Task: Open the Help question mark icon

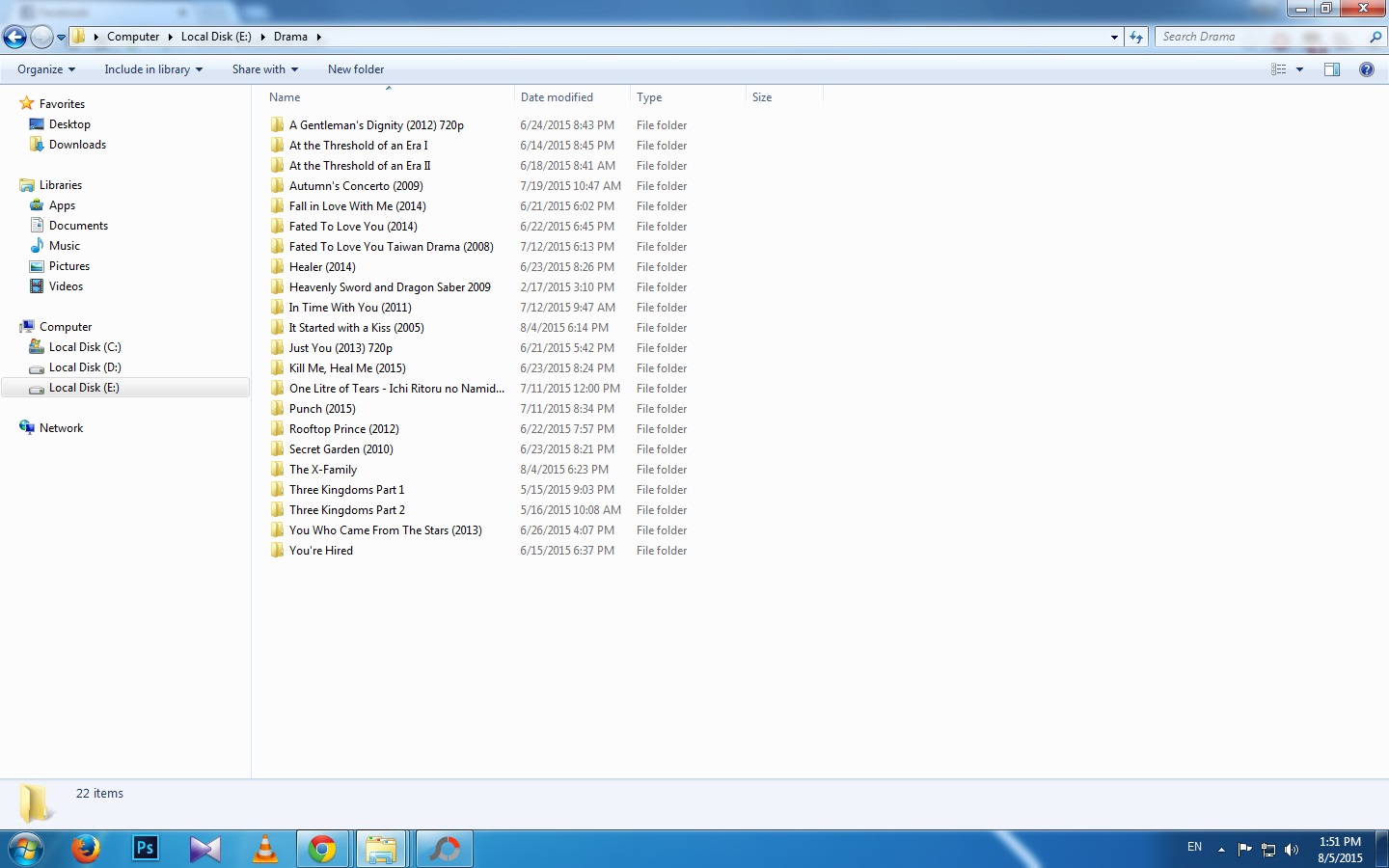Action: (1366, 69)
